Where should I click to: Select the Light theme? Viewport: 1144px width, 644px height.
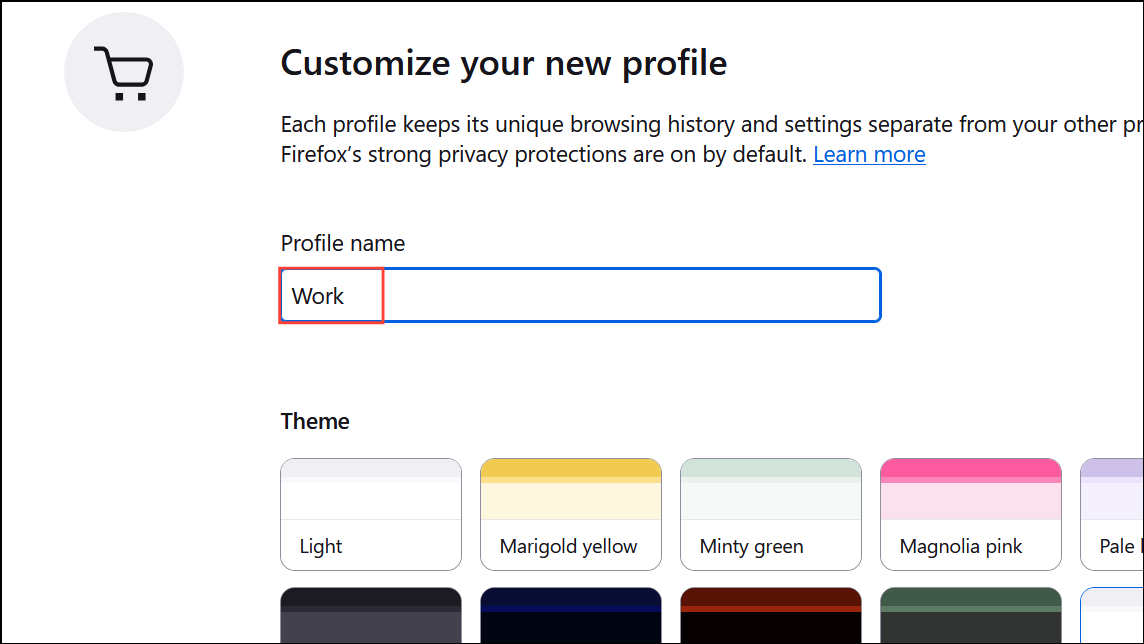(370, 514)
